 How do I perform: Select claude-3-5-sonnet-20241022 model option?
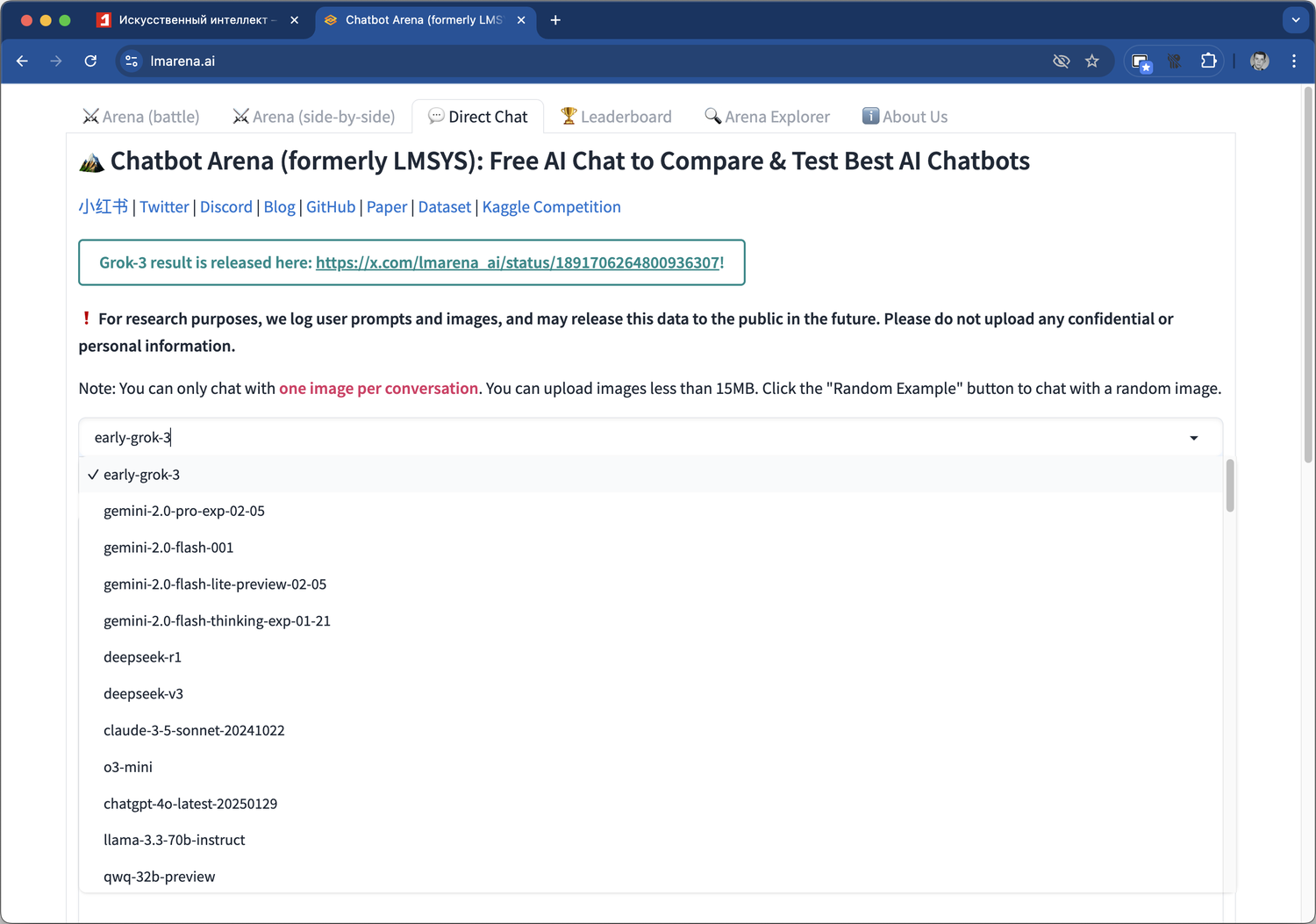tap(194, 730)
